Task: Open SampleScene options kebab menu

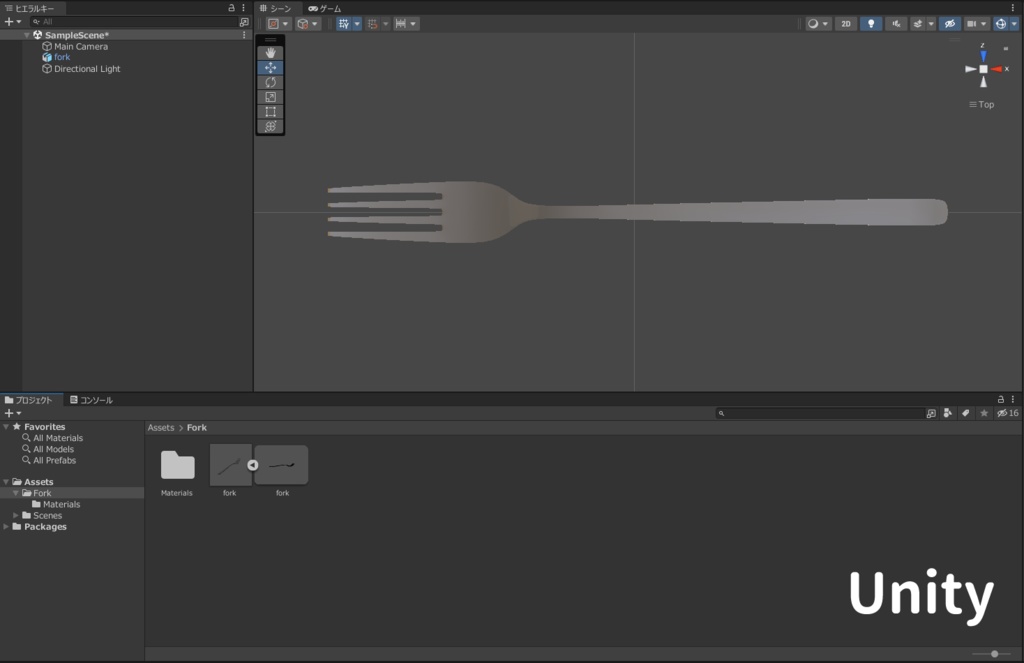Action: (244, 35)
